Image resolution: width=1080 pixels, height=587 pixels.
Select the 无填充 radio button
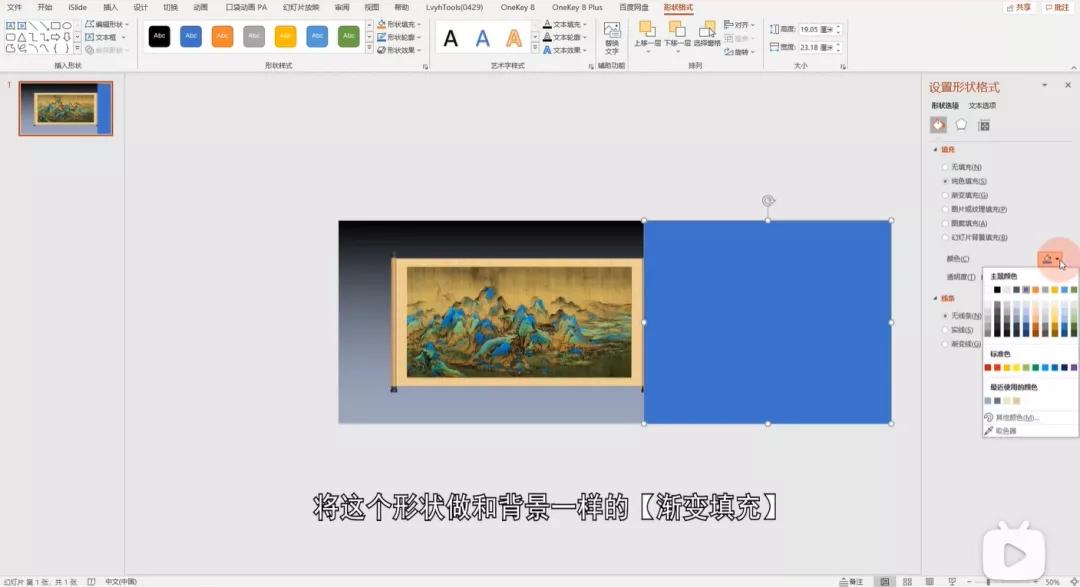pyautogui.click(x=944, y=166)
